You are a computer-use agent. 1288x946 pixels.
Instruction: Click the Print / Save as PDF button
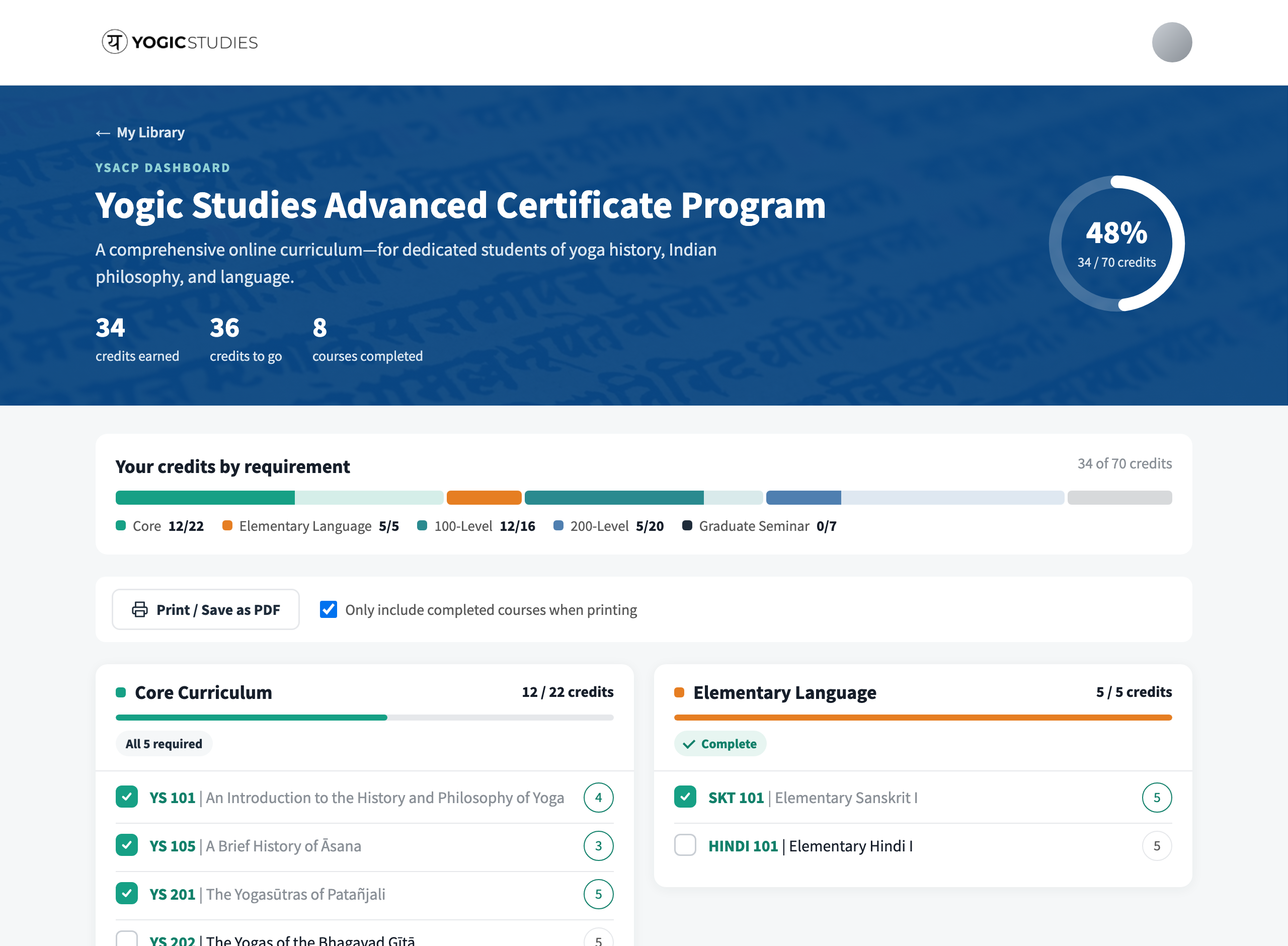point(205,609)
